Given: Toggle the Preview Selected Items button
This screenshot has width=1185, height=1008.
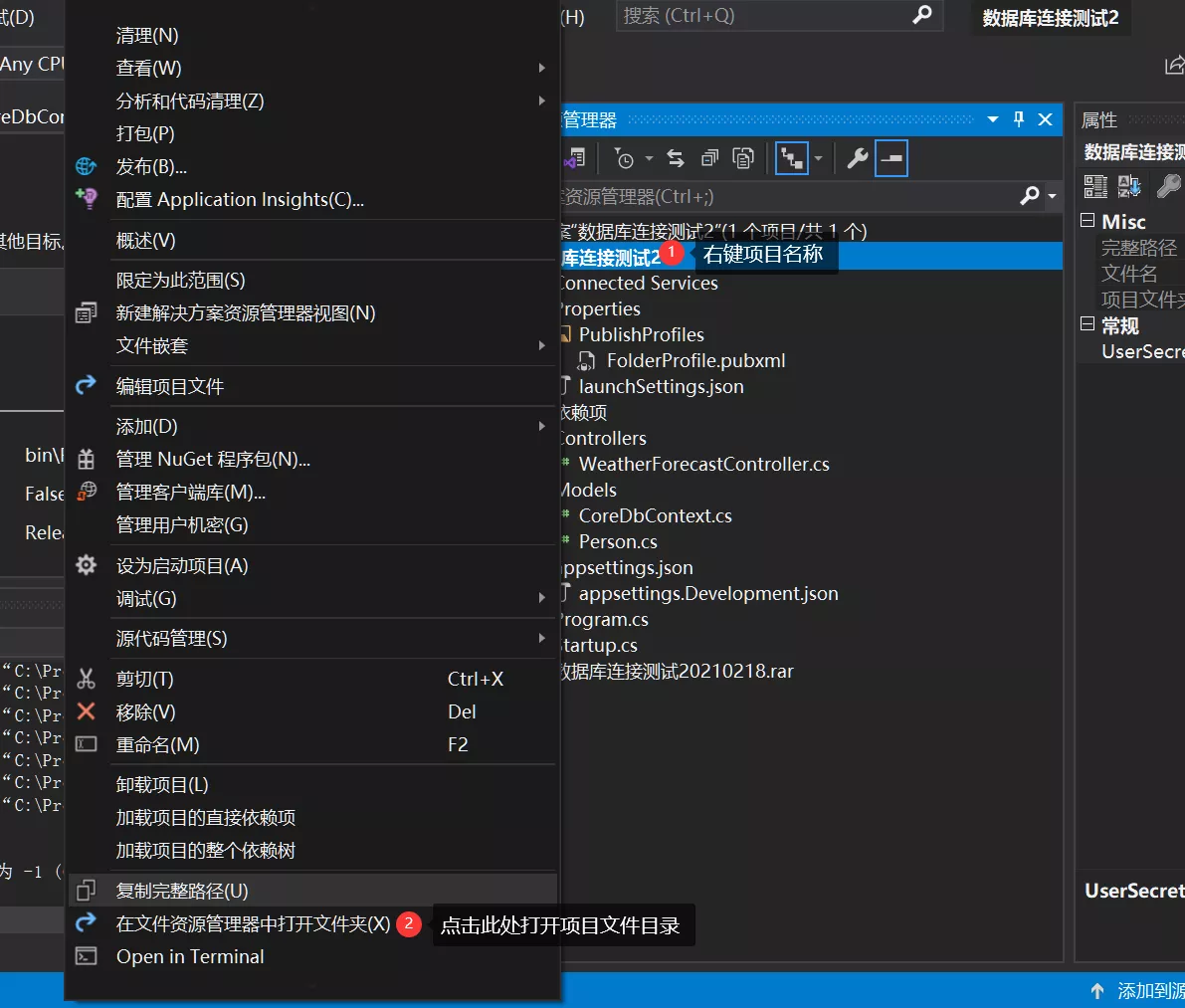Looking at the screenshot, I should (891, 158).
